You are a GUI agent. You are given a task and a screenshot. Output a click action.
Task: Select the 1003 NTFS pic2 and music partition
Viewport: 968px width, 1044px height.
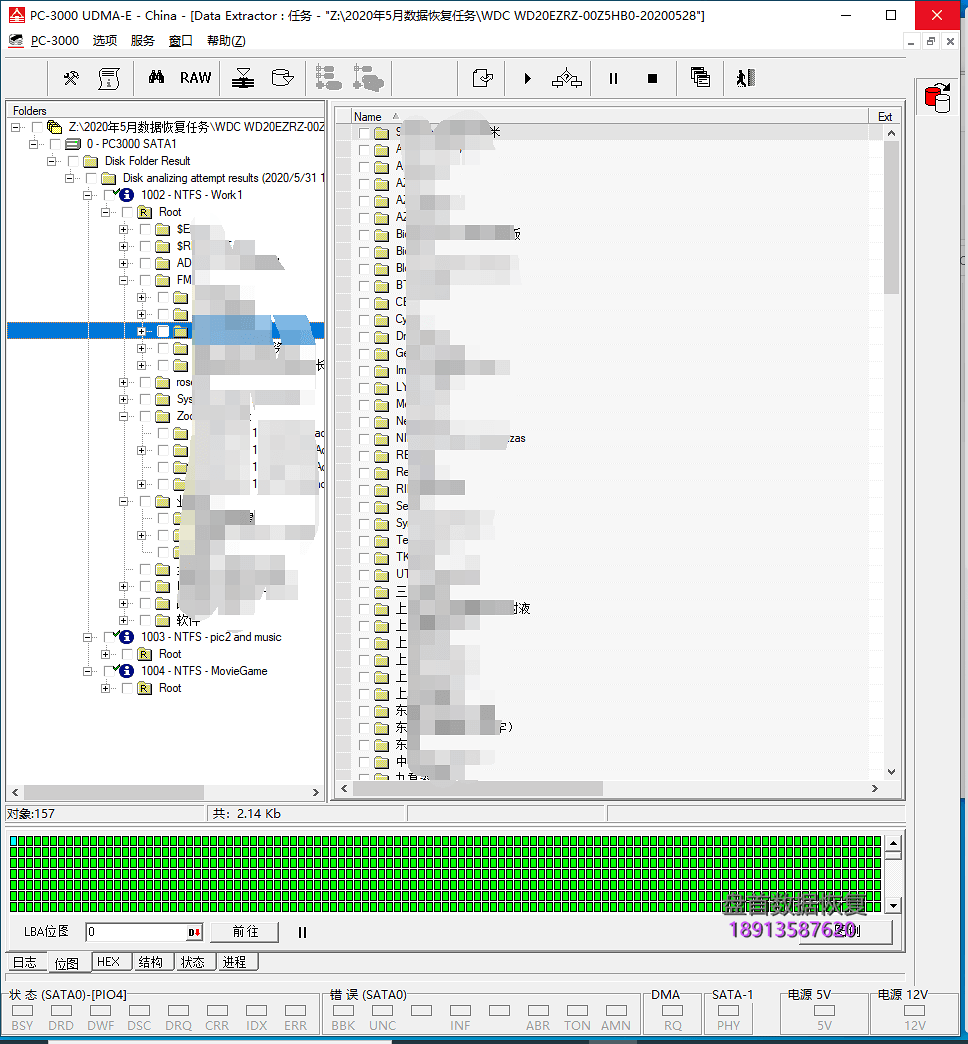(211, 637)
